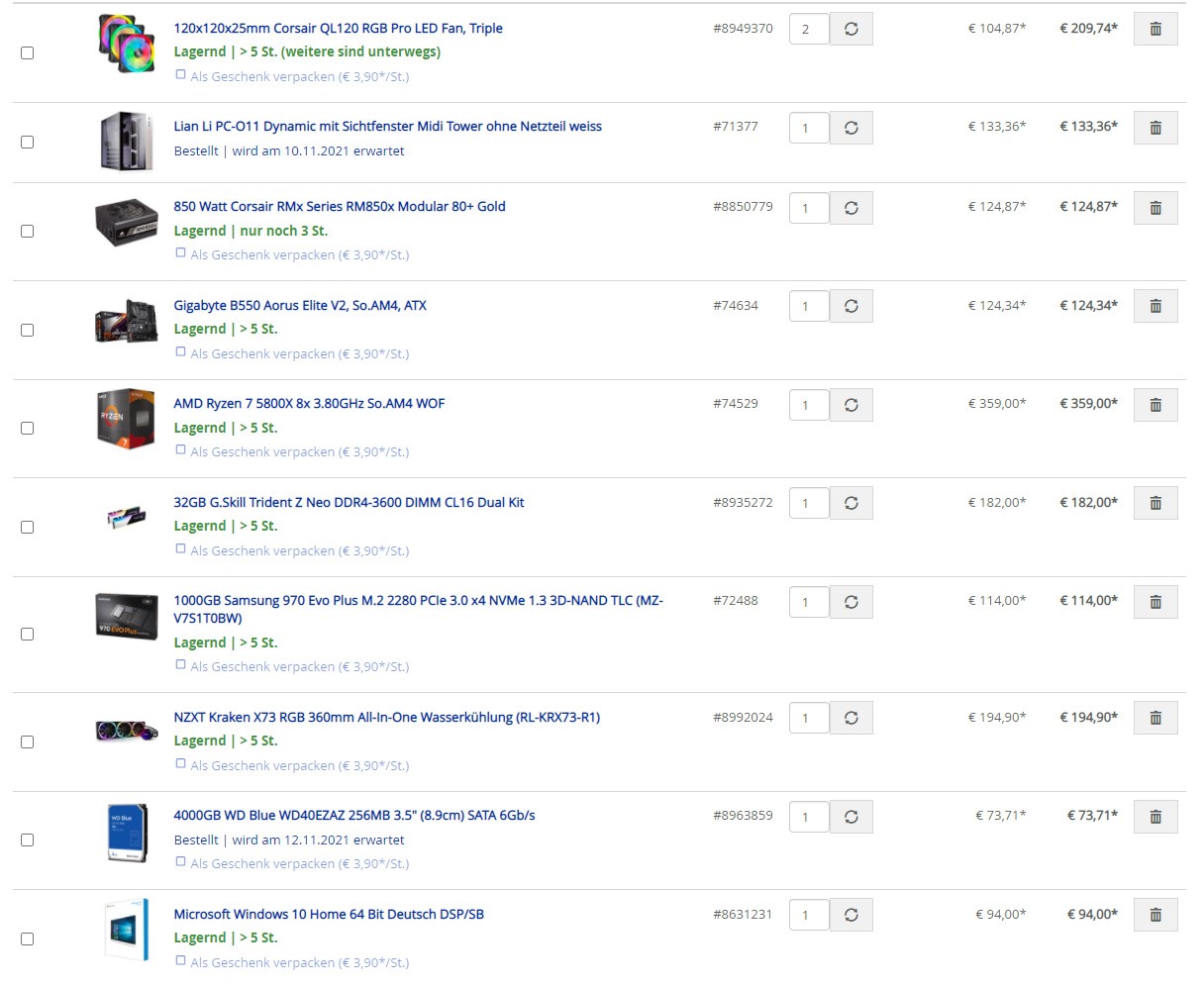Open the Gigabyte B550 Aorus Elite V2 link
Viewport: 1204px width, 988px height.
300,305
